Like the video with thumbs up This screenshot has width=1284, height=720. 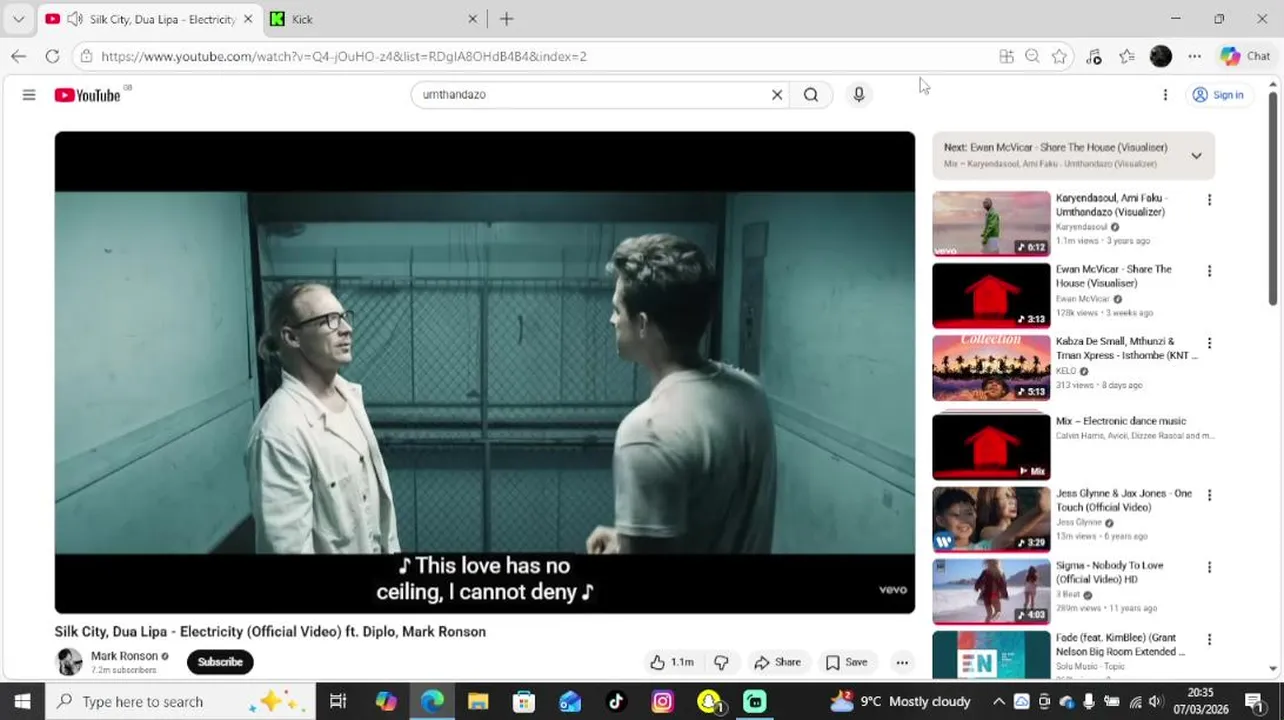coord(672,662)
